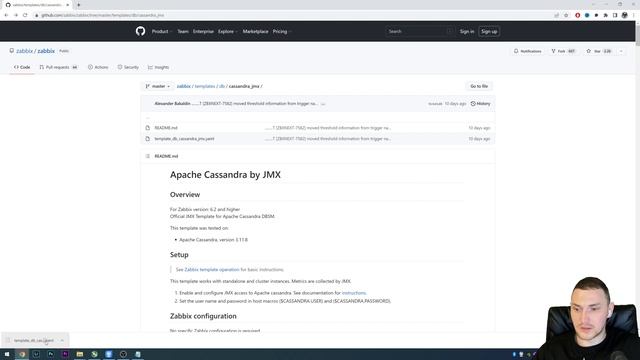Open the GitHub logo home page
Viewport: 640px width, 360px height.
coord(140,31)
